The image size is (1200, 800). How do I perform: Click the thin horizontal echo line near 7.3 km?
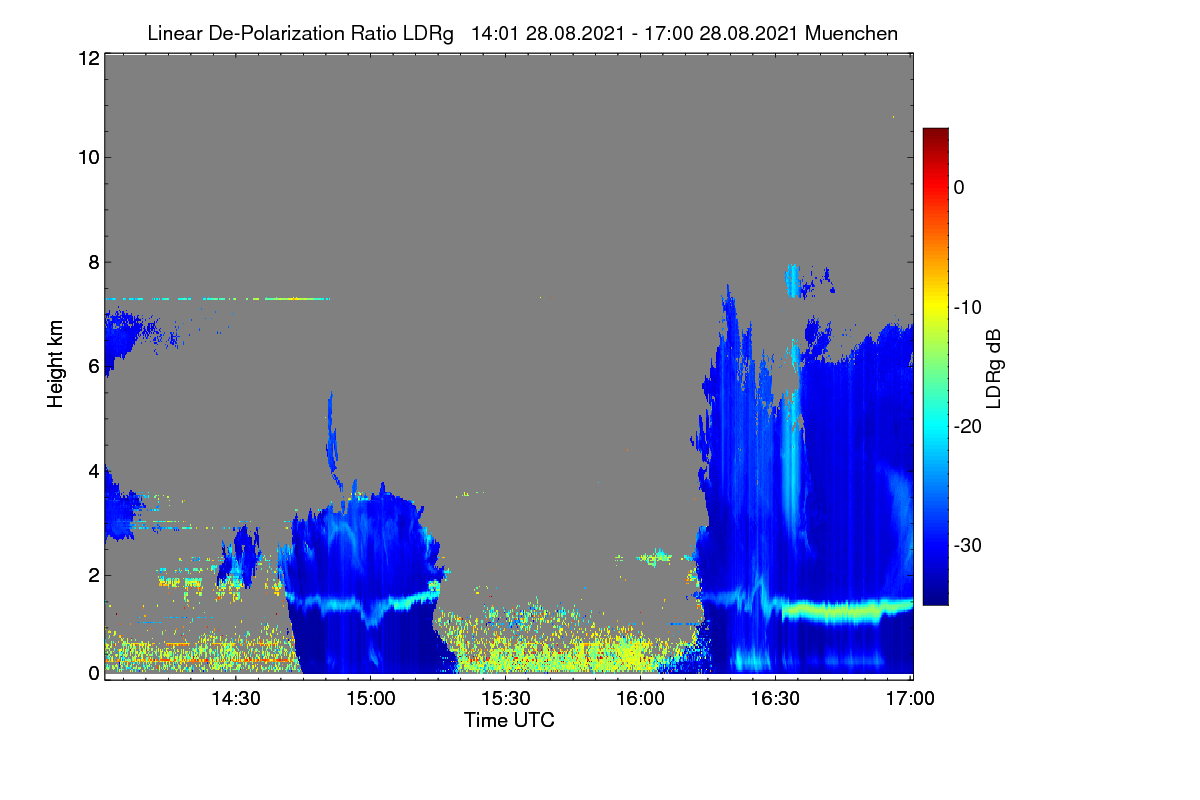218,298
